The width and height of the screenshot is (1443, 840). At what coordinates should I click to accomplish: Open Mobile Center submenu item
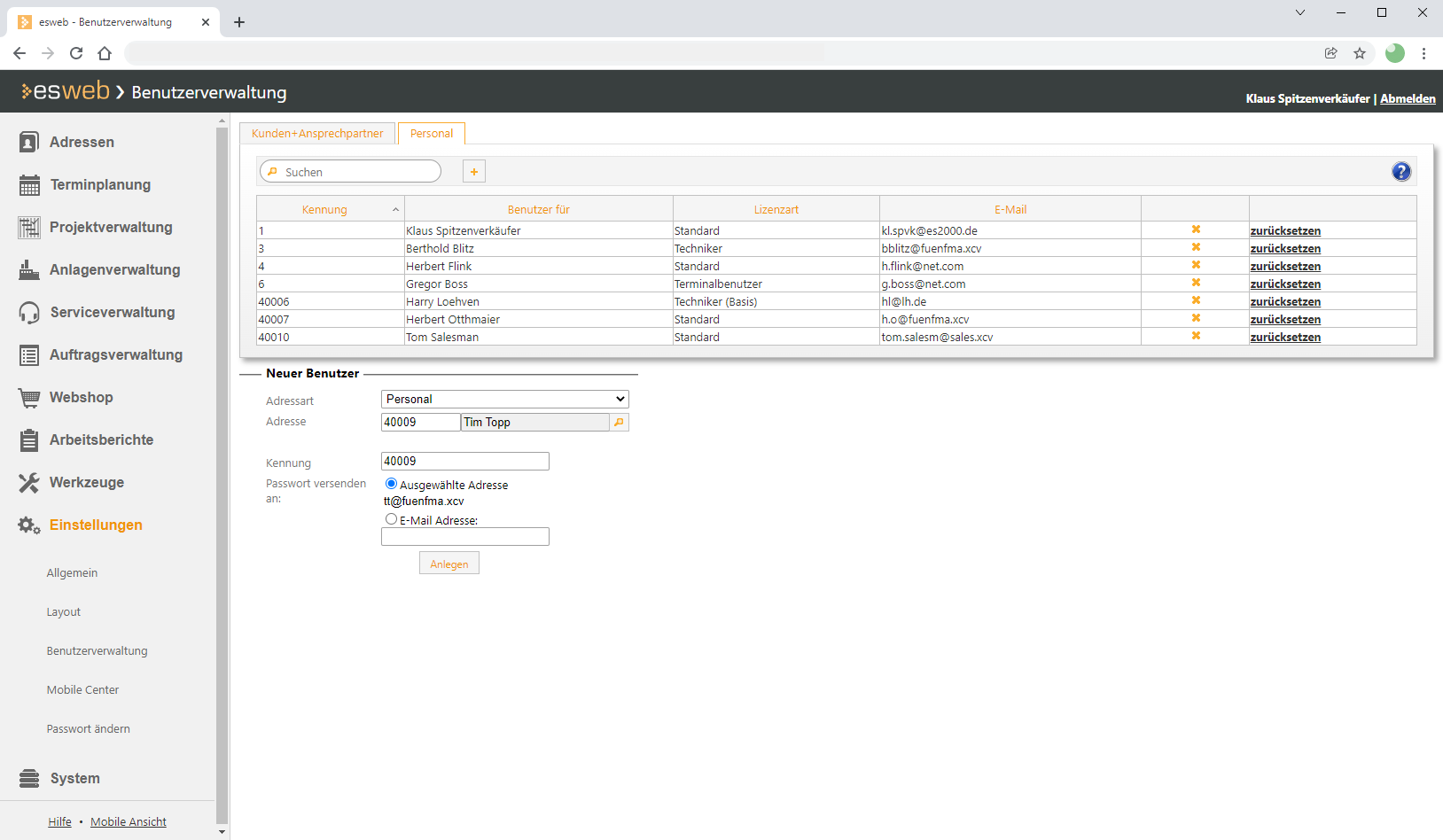coord(83,690)
